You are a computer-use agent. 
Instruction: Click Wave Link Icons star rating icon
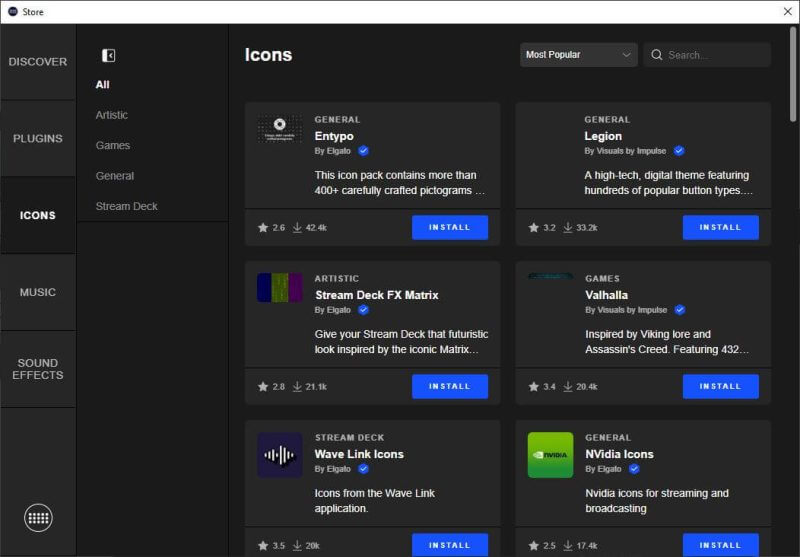point(263,546)
